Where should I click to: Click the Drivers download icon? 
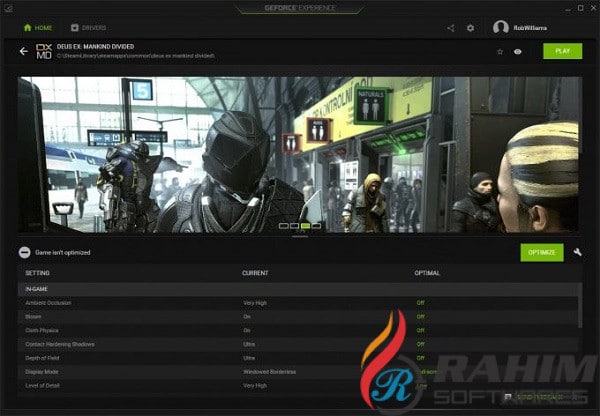coord(75,28)
